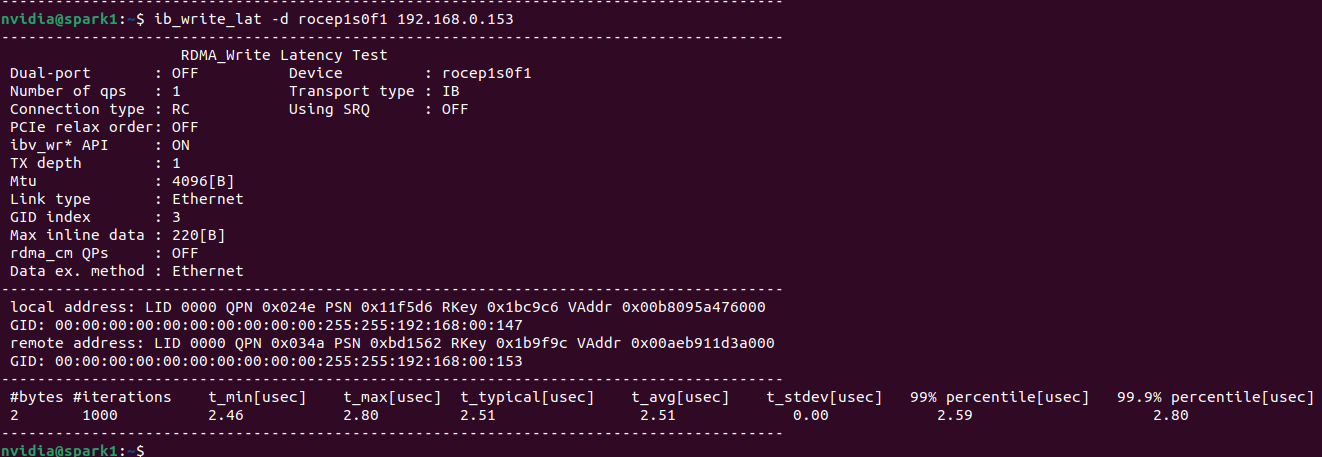Viewport: 1322px width, 457px height.
Task: Click the Link type Ethernet value
Action: (207, 199)
